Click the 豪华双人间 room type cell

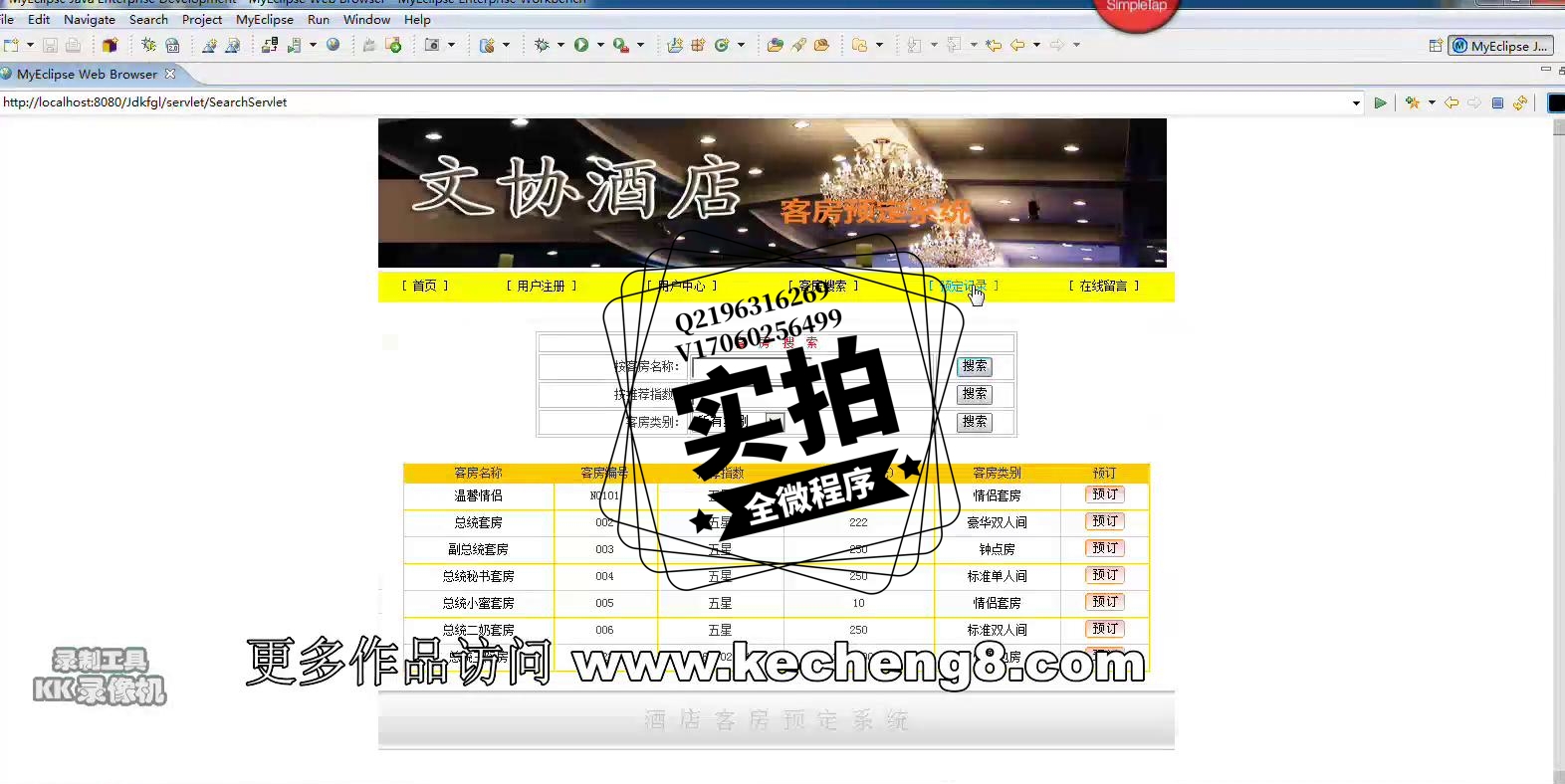coord(997,522)
